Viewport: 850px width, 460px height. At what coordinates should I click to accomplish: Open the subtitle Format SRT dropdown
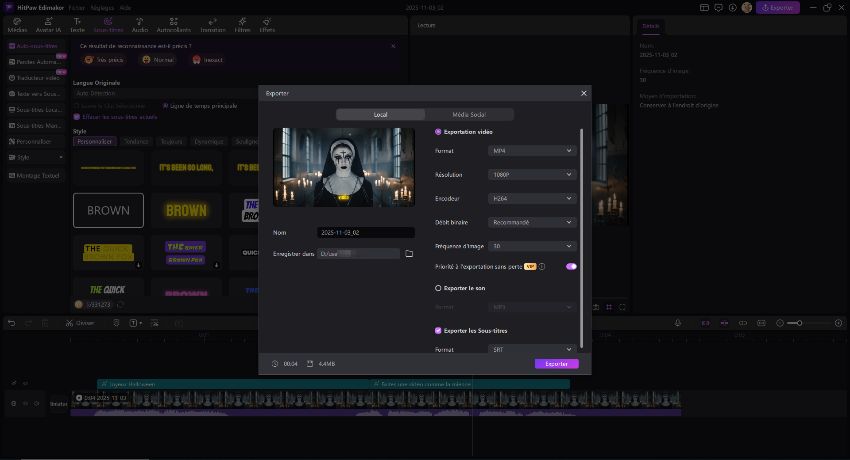pos(531,349)
